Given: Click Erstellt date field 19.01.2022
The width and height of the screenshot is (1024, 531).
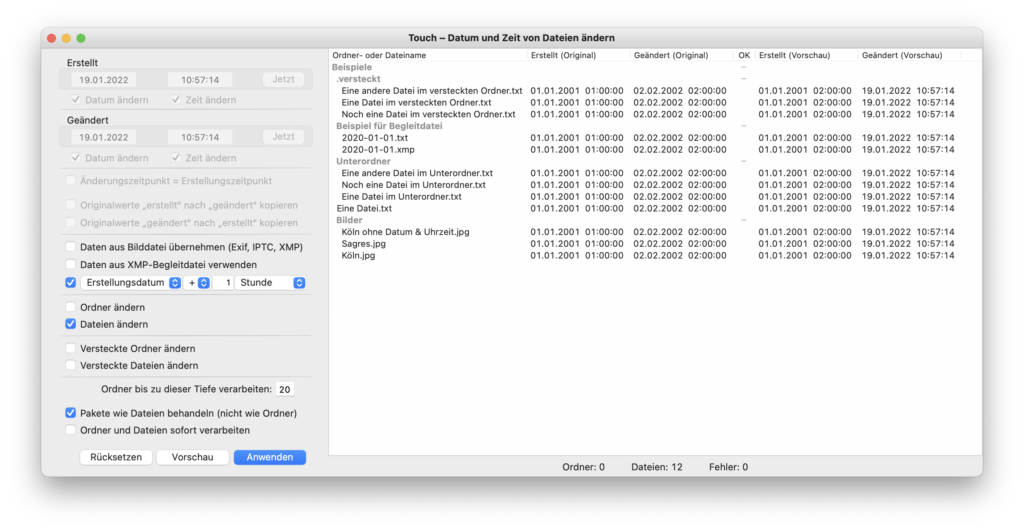Looking at the screenshot, I should 104,80.
